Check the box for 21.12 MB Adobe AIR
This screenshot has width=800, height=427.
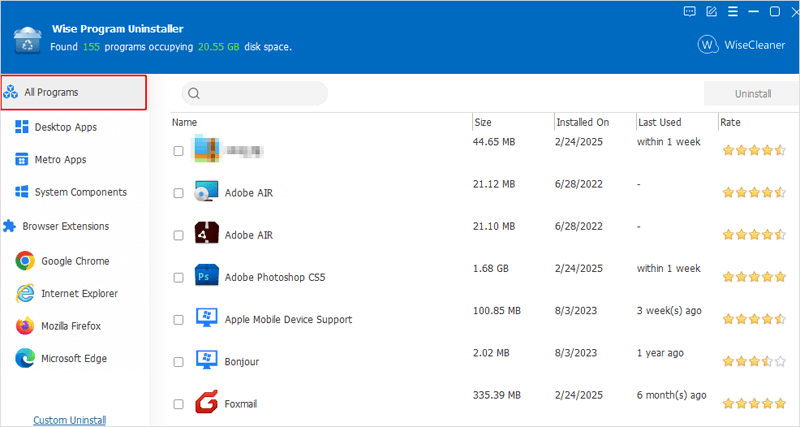click(x=178, y=193)
